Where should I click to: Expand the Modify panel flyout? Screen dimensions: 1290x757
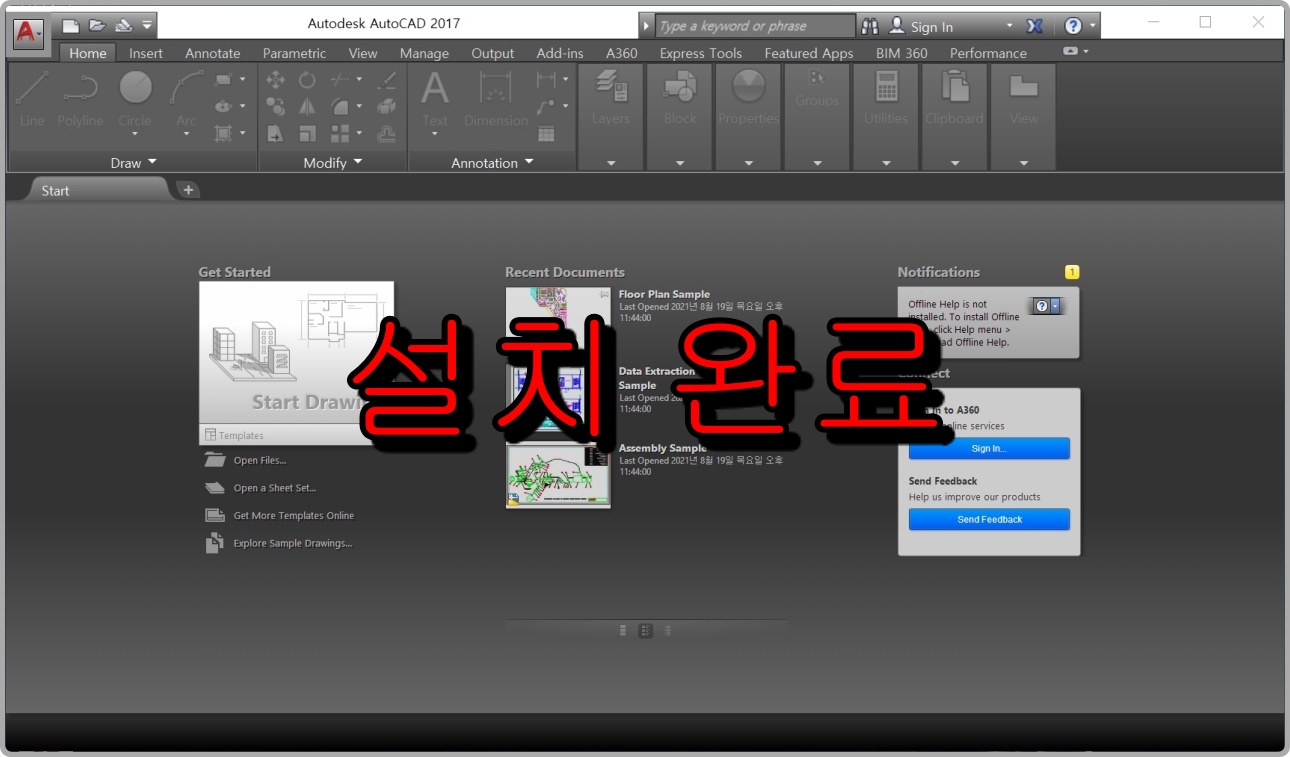point(334,162)
